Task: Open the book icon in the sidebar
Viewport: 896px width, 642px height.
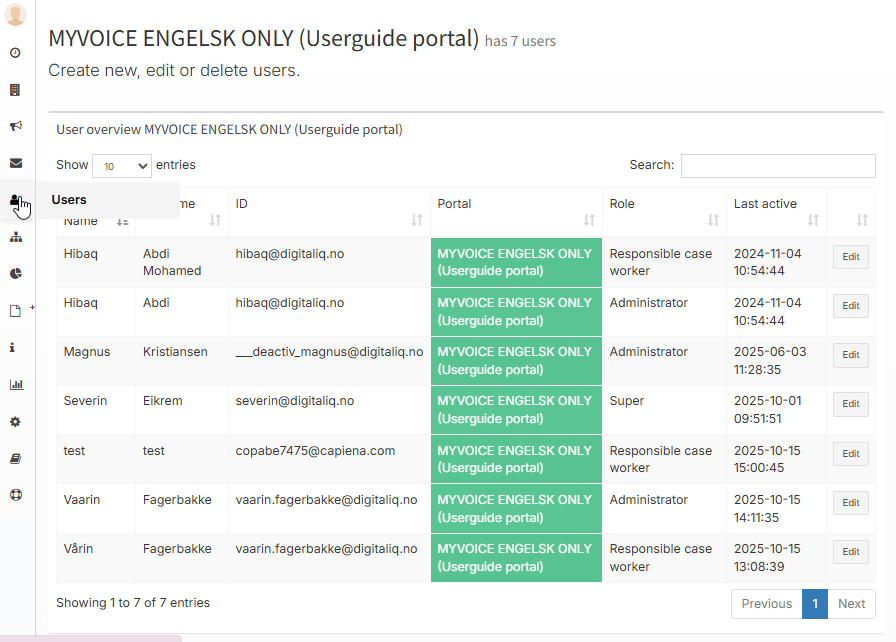Action: coord(15,458)
